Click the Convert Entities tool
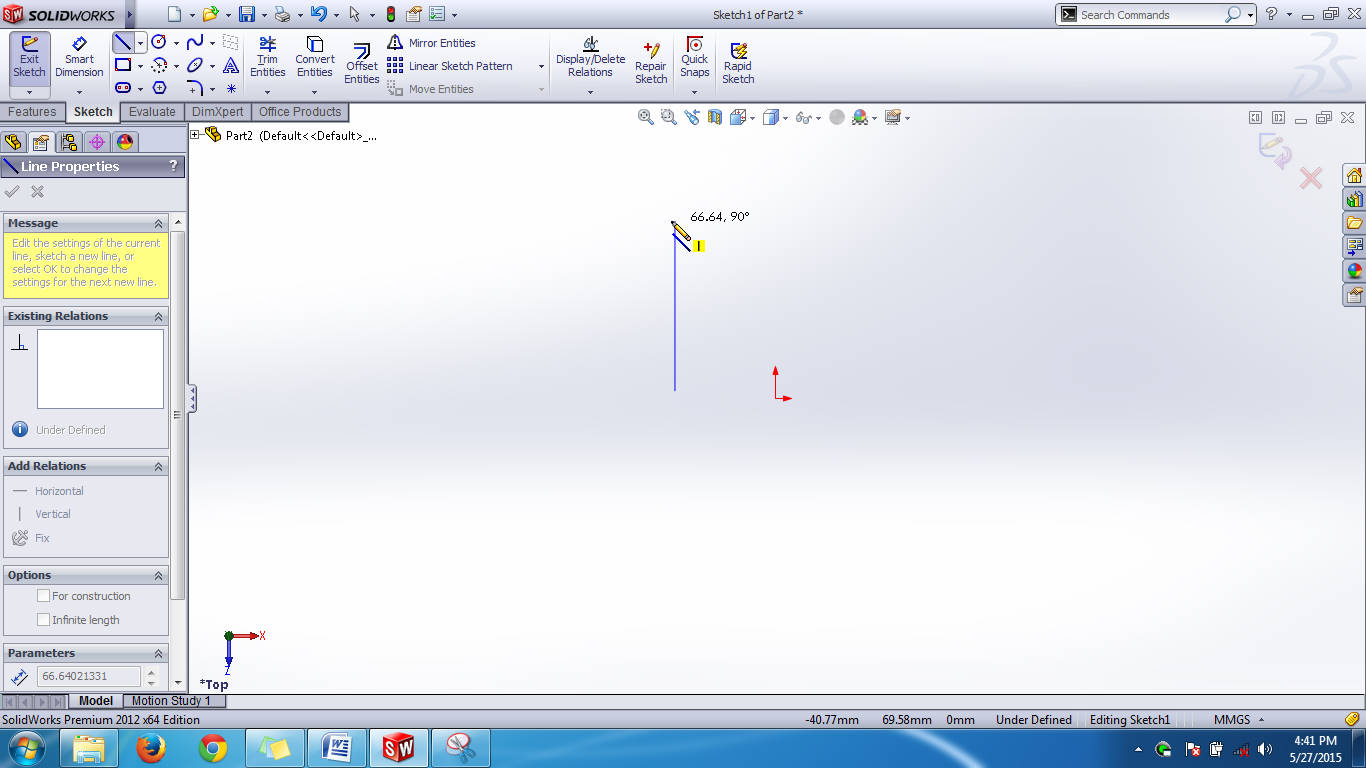 click(x=314, y=60)
